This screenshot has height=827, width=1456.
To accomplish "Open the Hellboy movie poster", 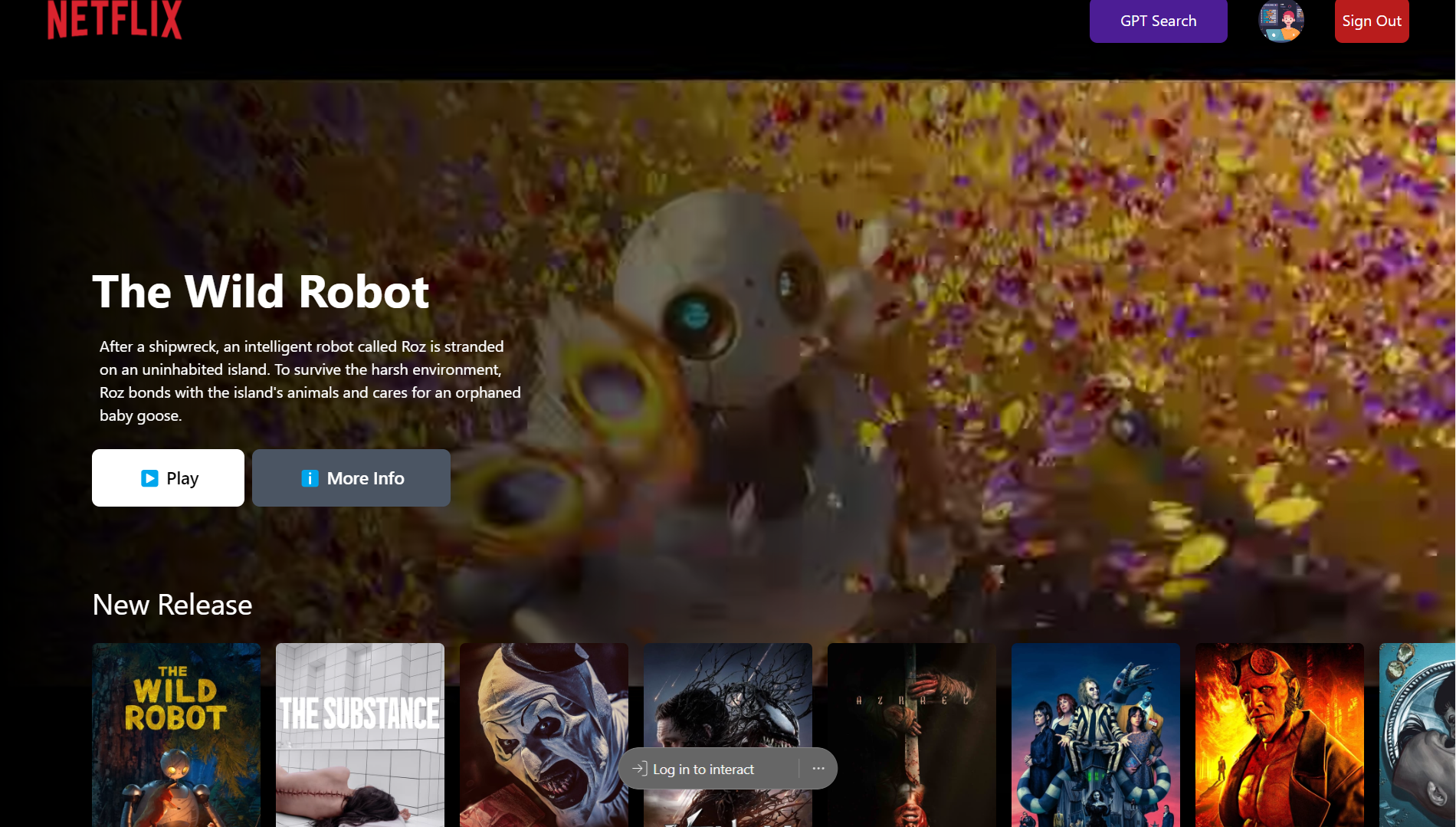I will [1280, 735].
